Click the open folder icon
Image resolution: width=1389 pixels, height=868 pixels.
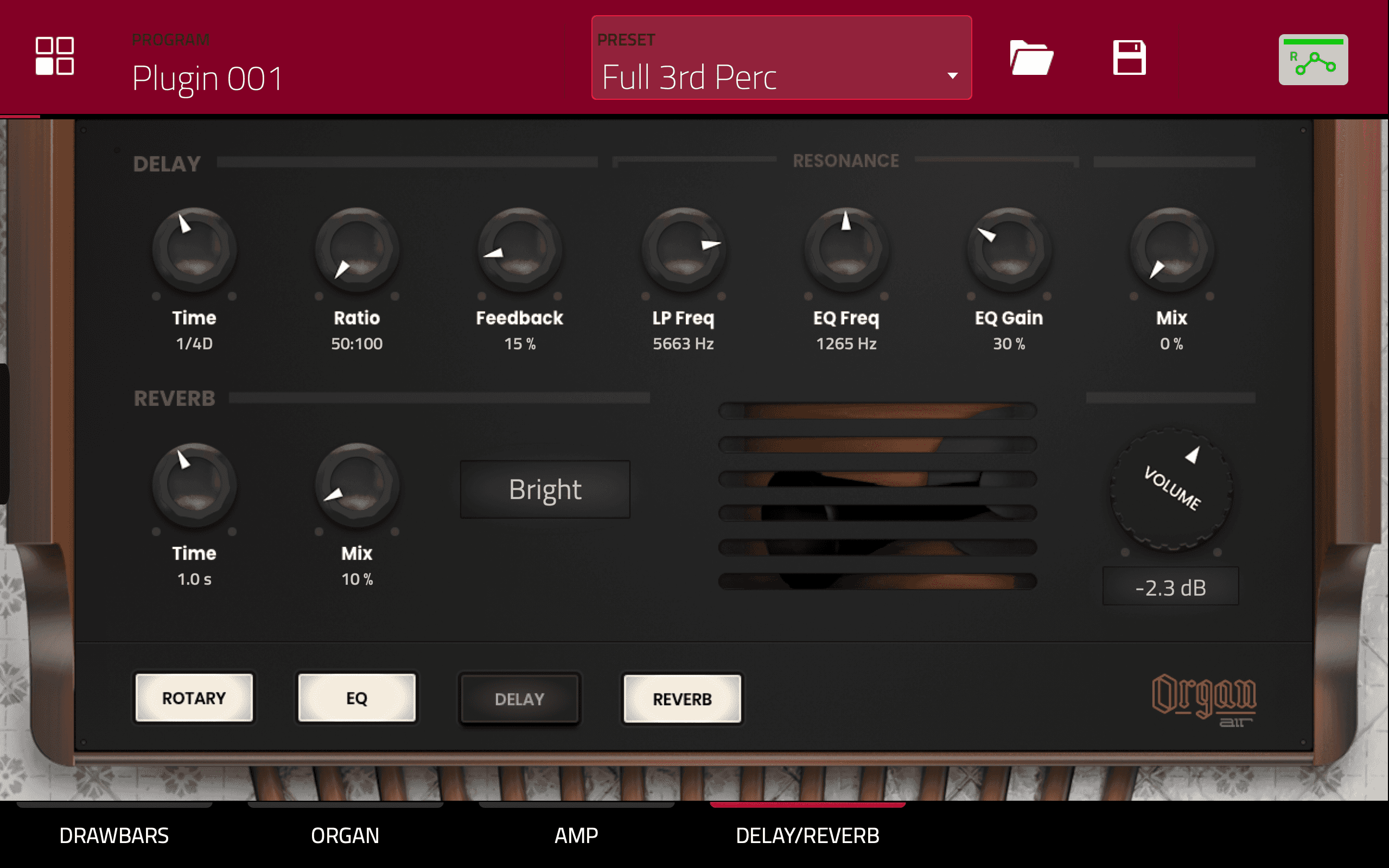pos(1031,58)
